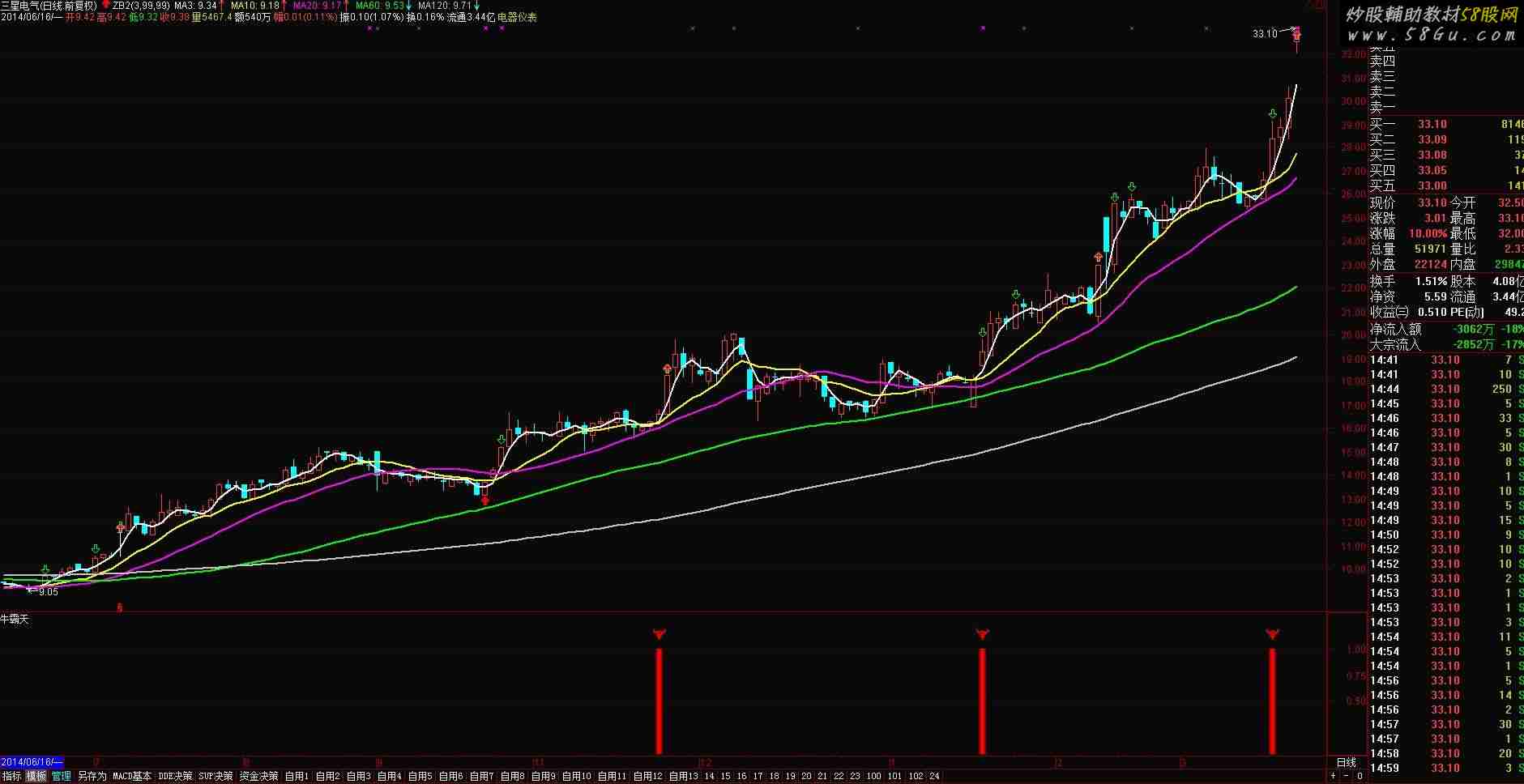Click the red down arrow next to 前复权
The image size is (1524, 784).
(105, 6)
